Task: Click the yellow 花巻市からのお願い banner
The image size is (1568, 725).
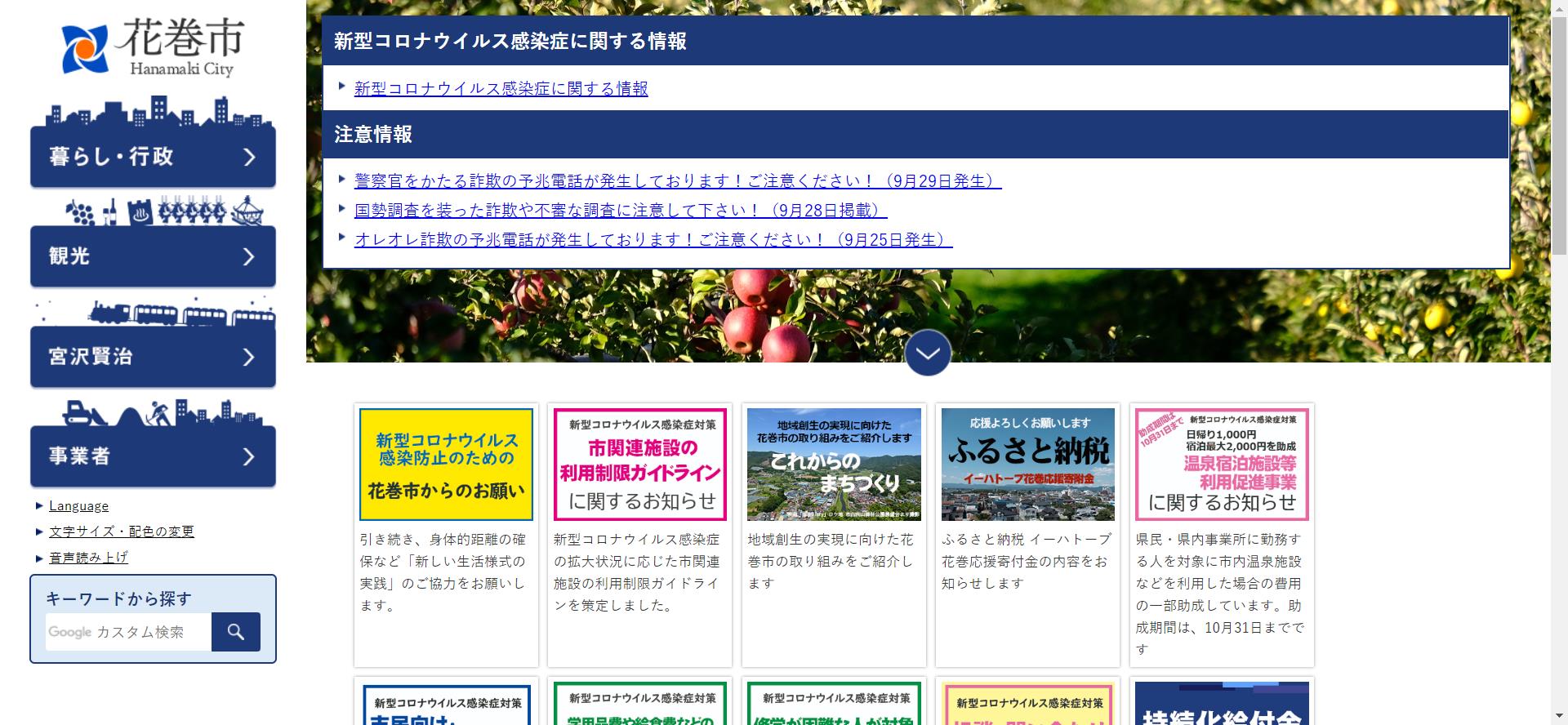Action: pos(446,465)
